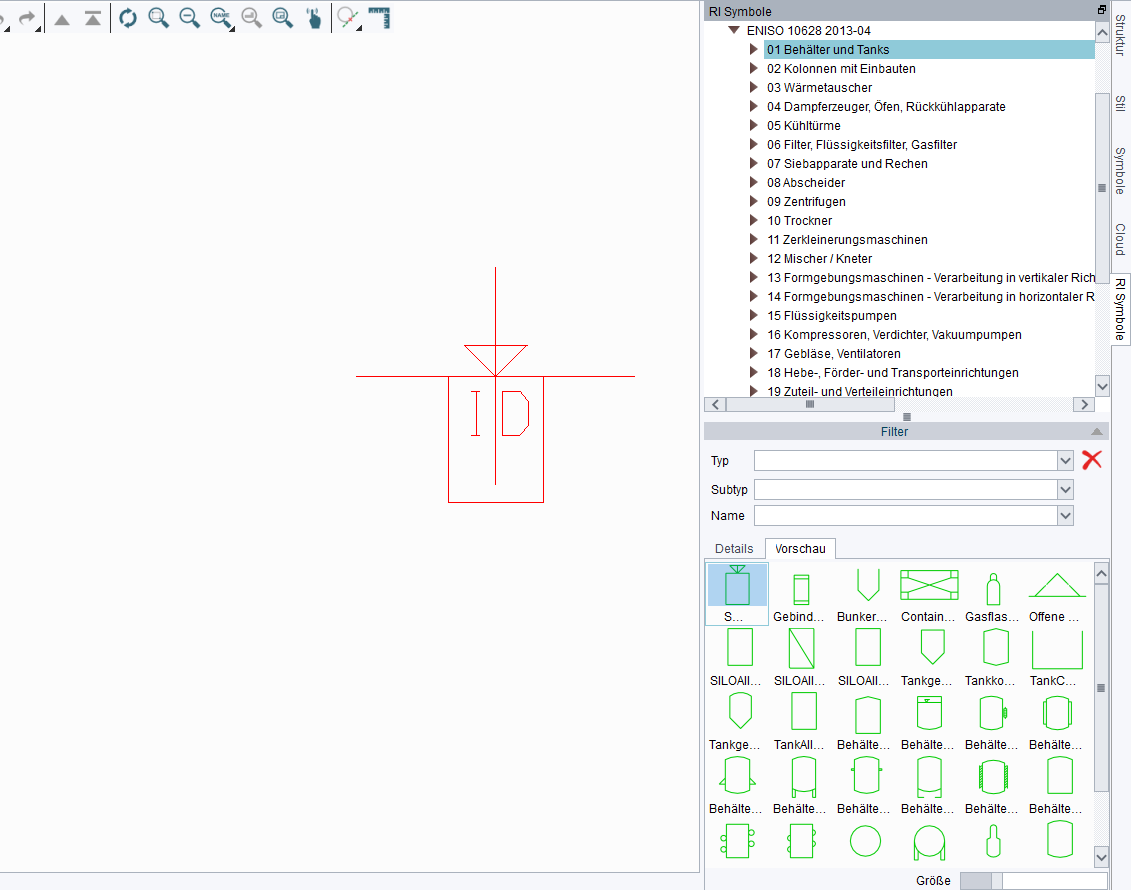The height and width of the screenshot is (890, 1131).
Task: Open the search-by-name magnifier tool
Action: tap(221, 19)
